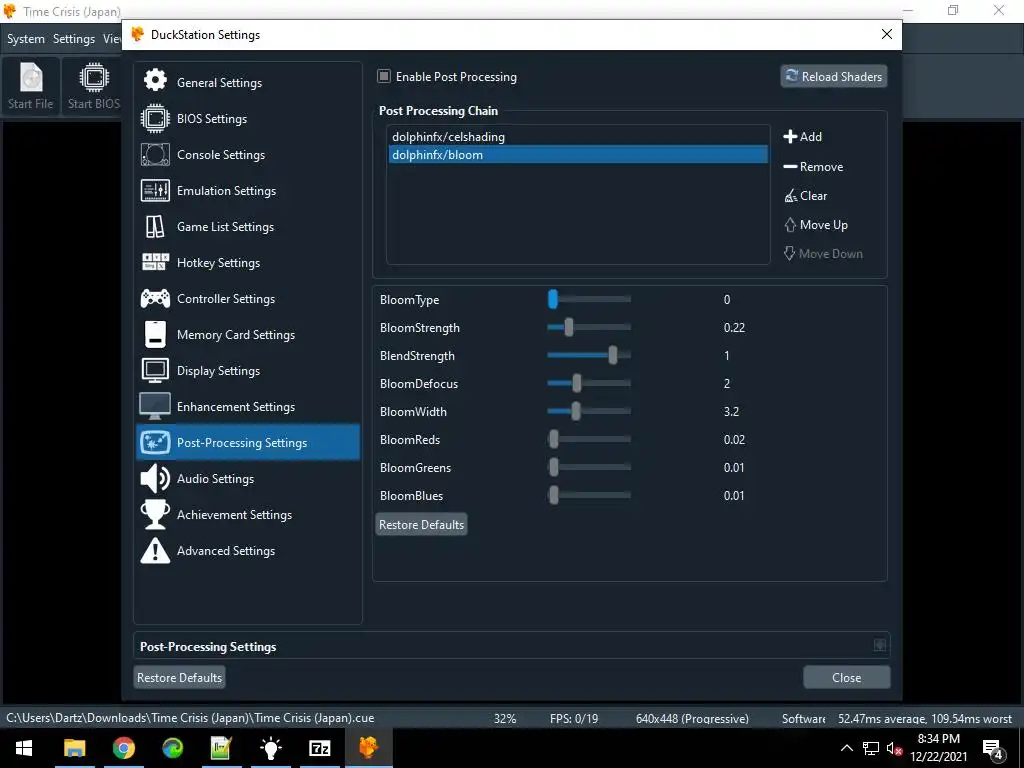The height and width of the screenshot is (768, 1024).
Task: Select Console Settings icon
Action: [155, 155]
